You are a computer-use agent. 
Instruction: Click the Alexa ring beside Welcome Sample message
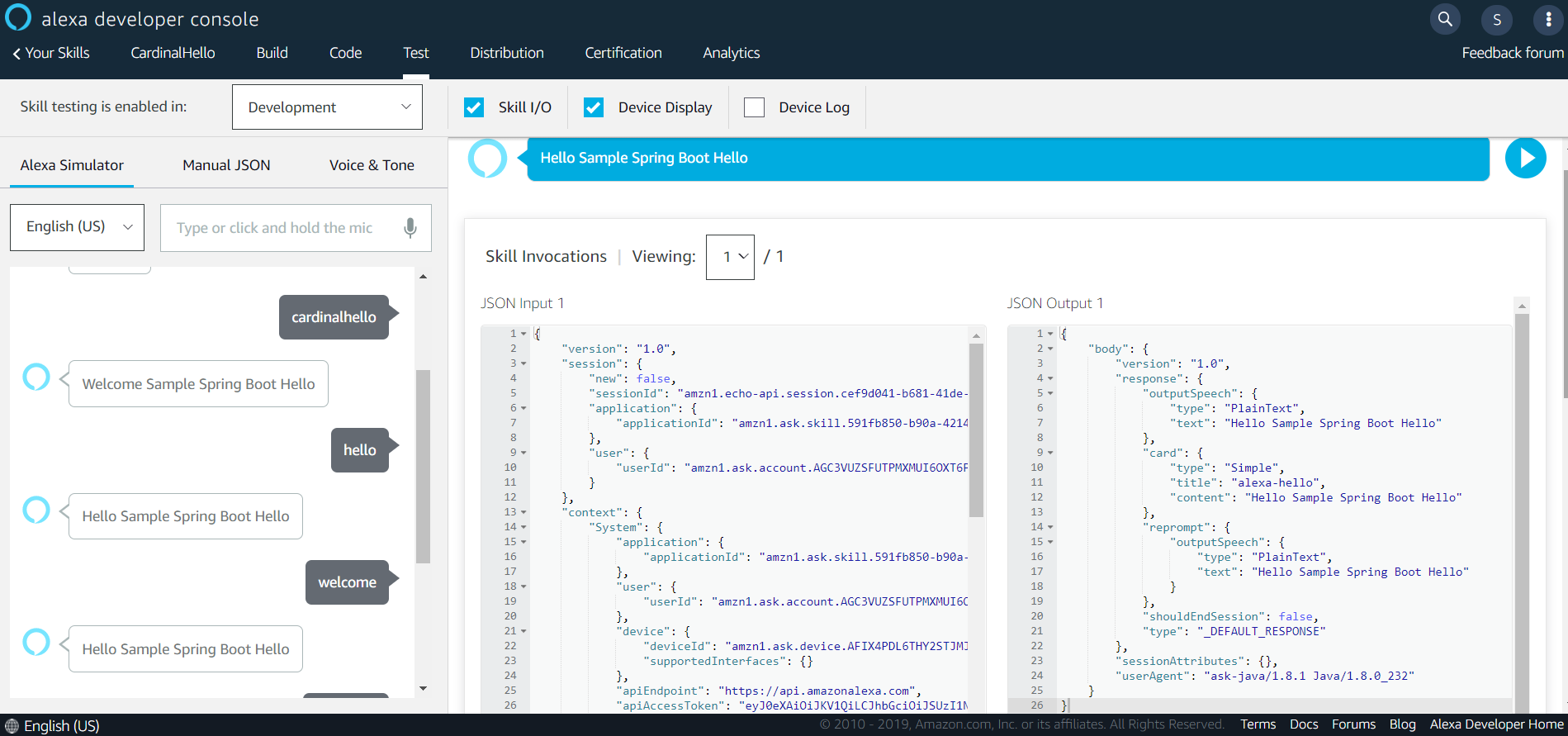(36, 377)
